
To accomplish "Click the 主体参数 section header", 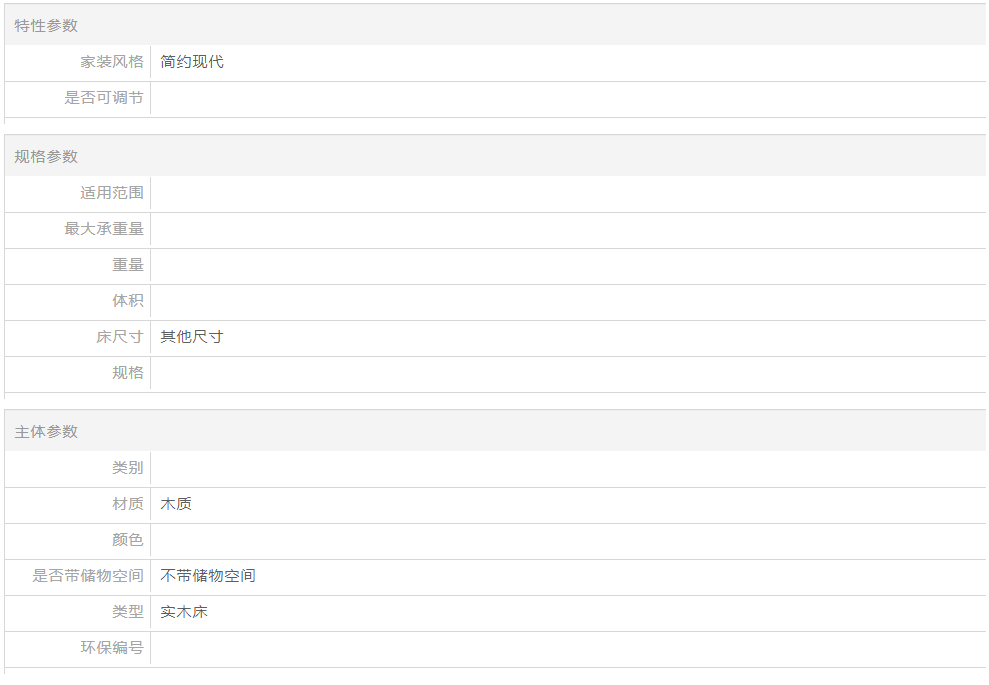I will [46, 432].
